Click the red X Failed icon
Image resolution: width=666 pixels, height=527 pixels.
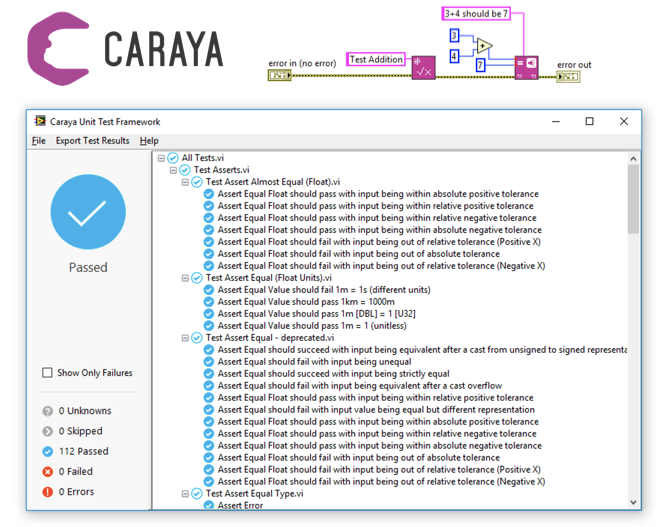pyautogui.click(x=48, y=472)
